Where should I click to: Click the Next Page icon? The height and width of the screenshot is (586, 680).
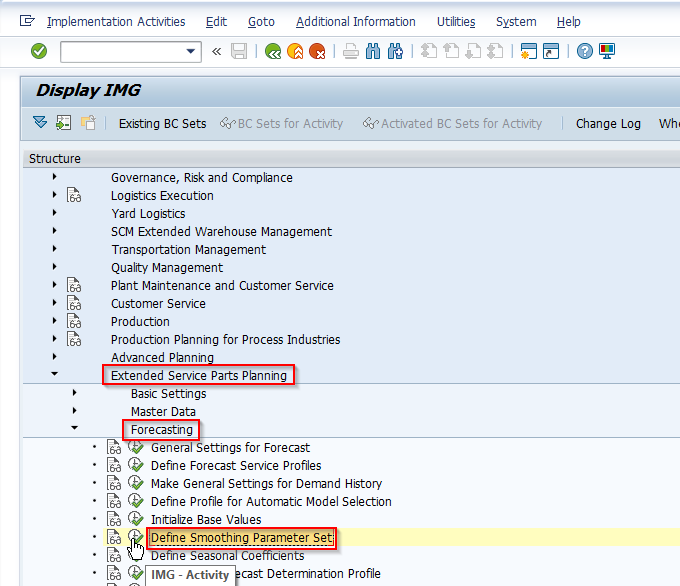[473, 52]
